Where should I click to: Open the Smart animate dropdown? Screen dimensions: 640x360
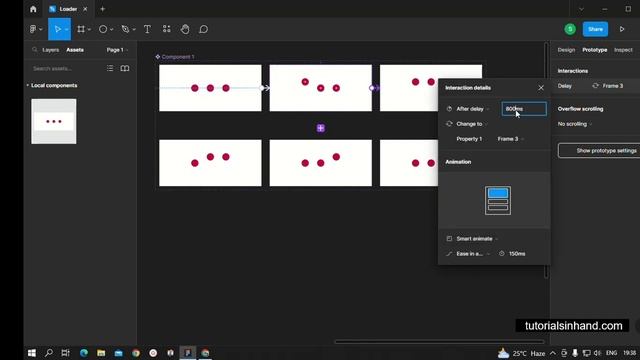[477, 238]
